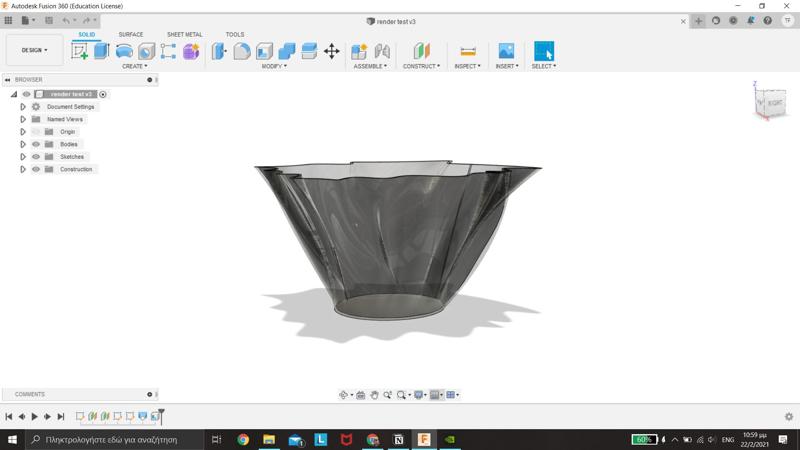
Task: Open the Modify dropdown menu
Action: (x=274, y=66)
